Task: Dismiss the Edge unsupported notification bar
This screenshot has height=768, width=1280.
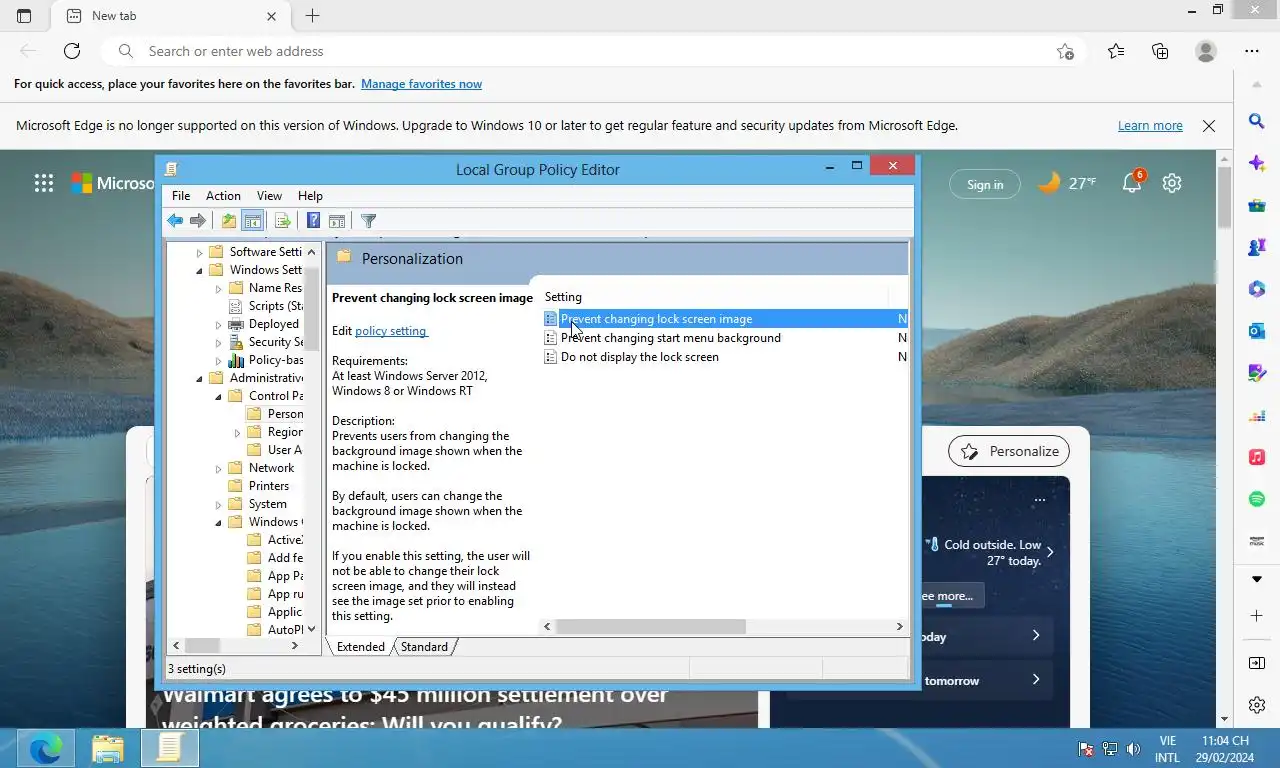Action: point(1209,126)
